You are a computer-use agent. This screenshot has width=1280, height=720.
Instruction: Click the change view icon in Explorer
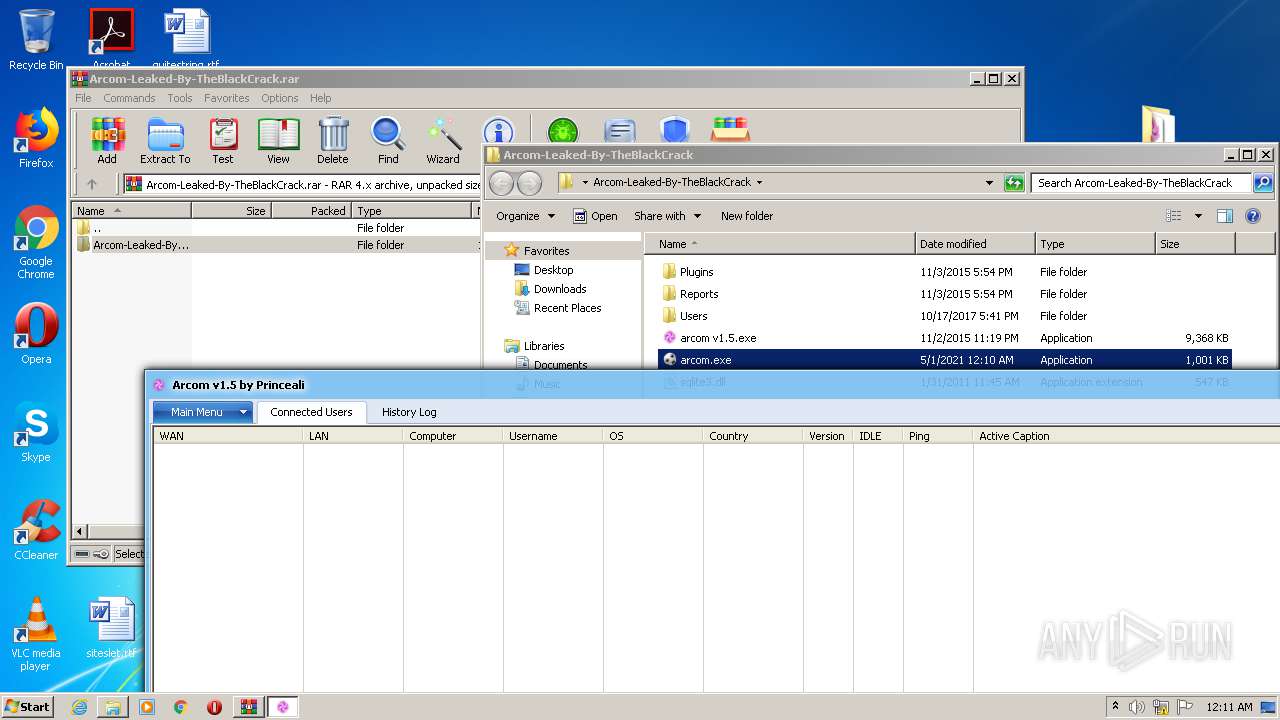[x=1174, y=216]
